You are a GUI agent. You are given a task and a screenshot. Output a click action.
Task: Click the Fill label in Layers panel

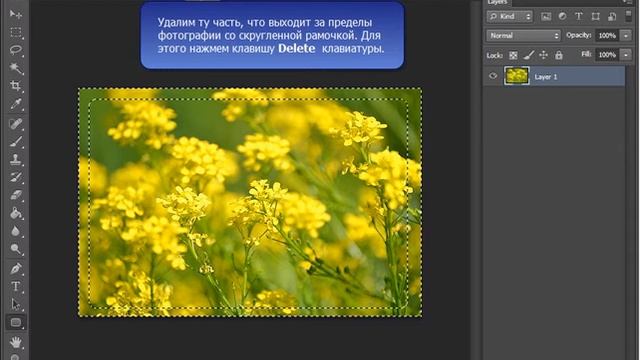(x=587, y=54)
